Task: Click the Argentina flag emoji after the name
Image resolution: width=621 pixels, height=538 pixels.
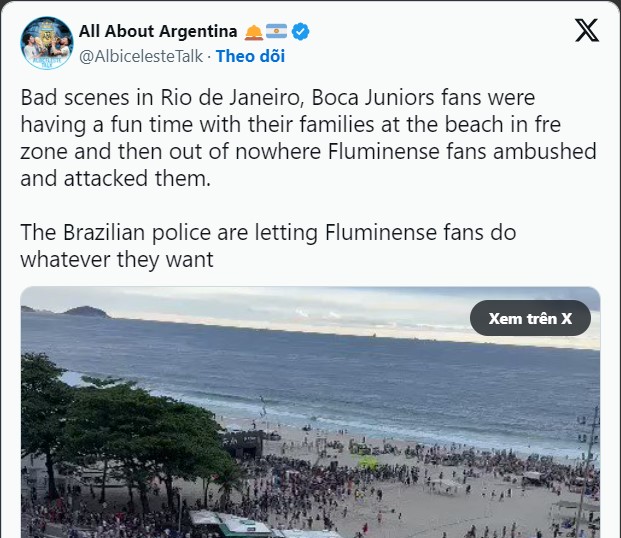Action: 276,31
